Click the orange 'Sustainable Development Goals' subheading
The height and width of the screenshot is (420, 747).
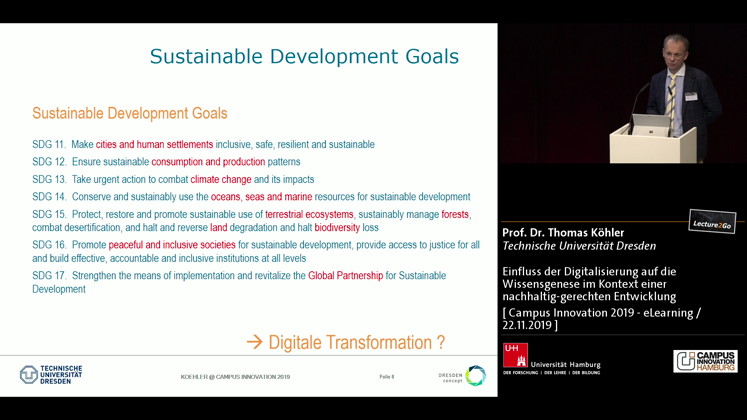129,114
